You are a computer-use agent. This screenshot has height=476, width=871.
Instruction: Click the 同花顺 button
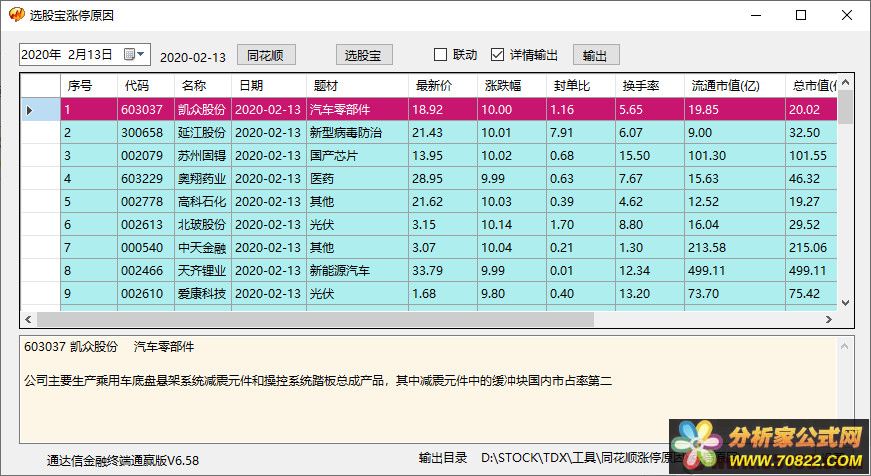(266, 55)
